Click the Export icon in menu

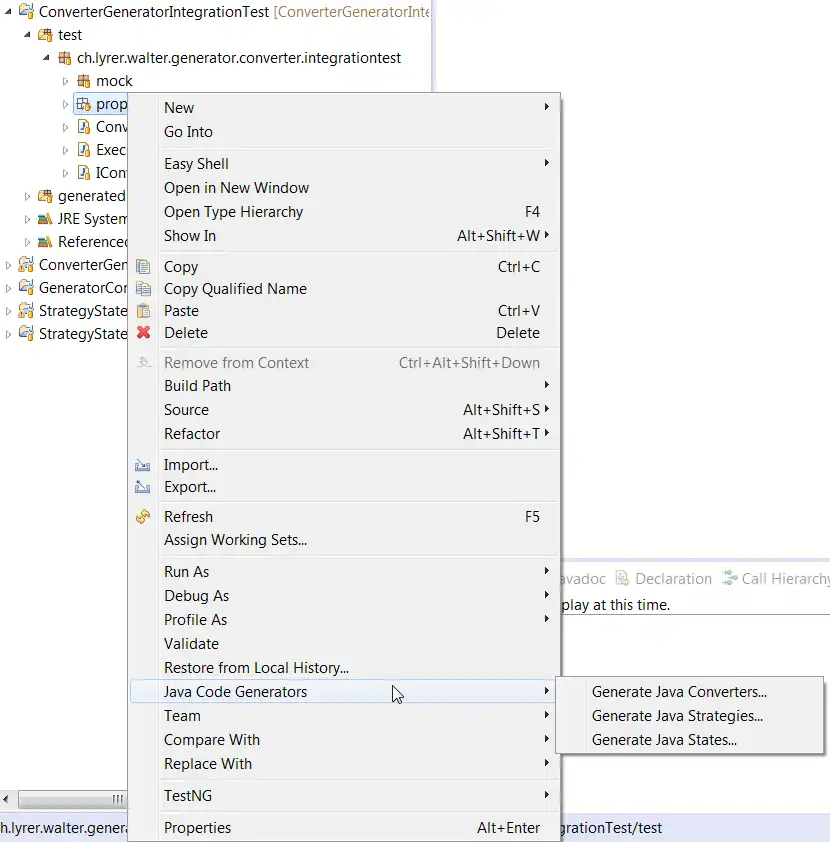pos(142,487)
